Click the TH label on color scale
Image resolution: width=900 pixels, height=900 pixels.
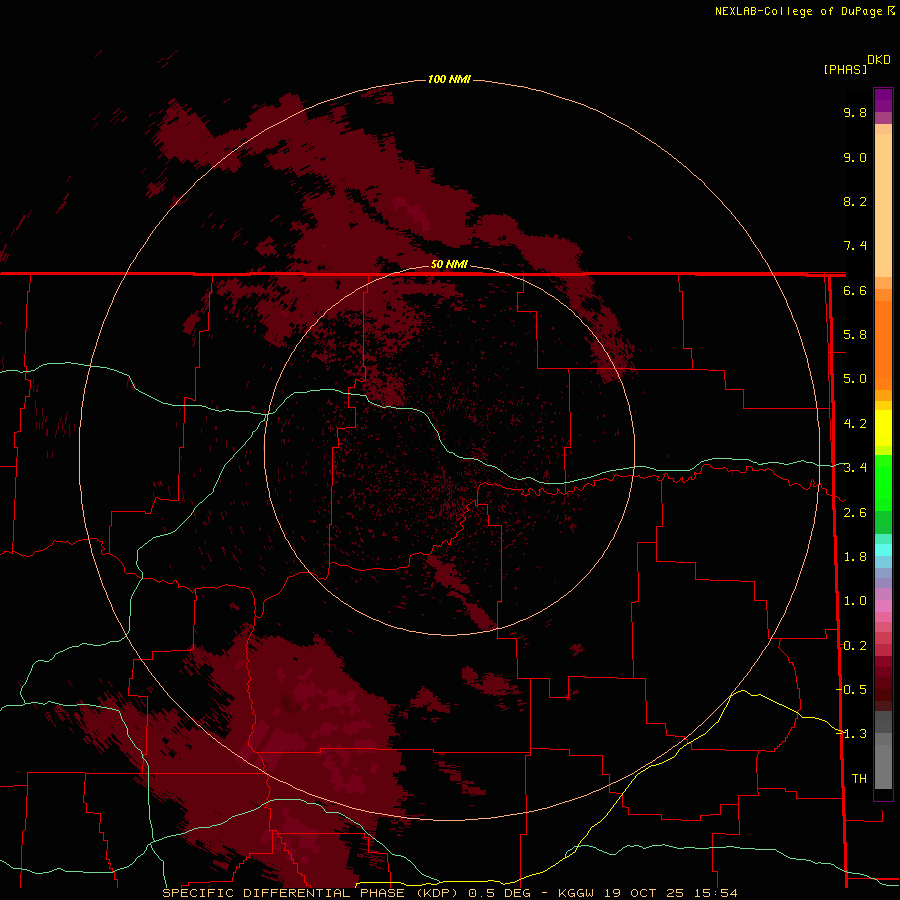859,779
